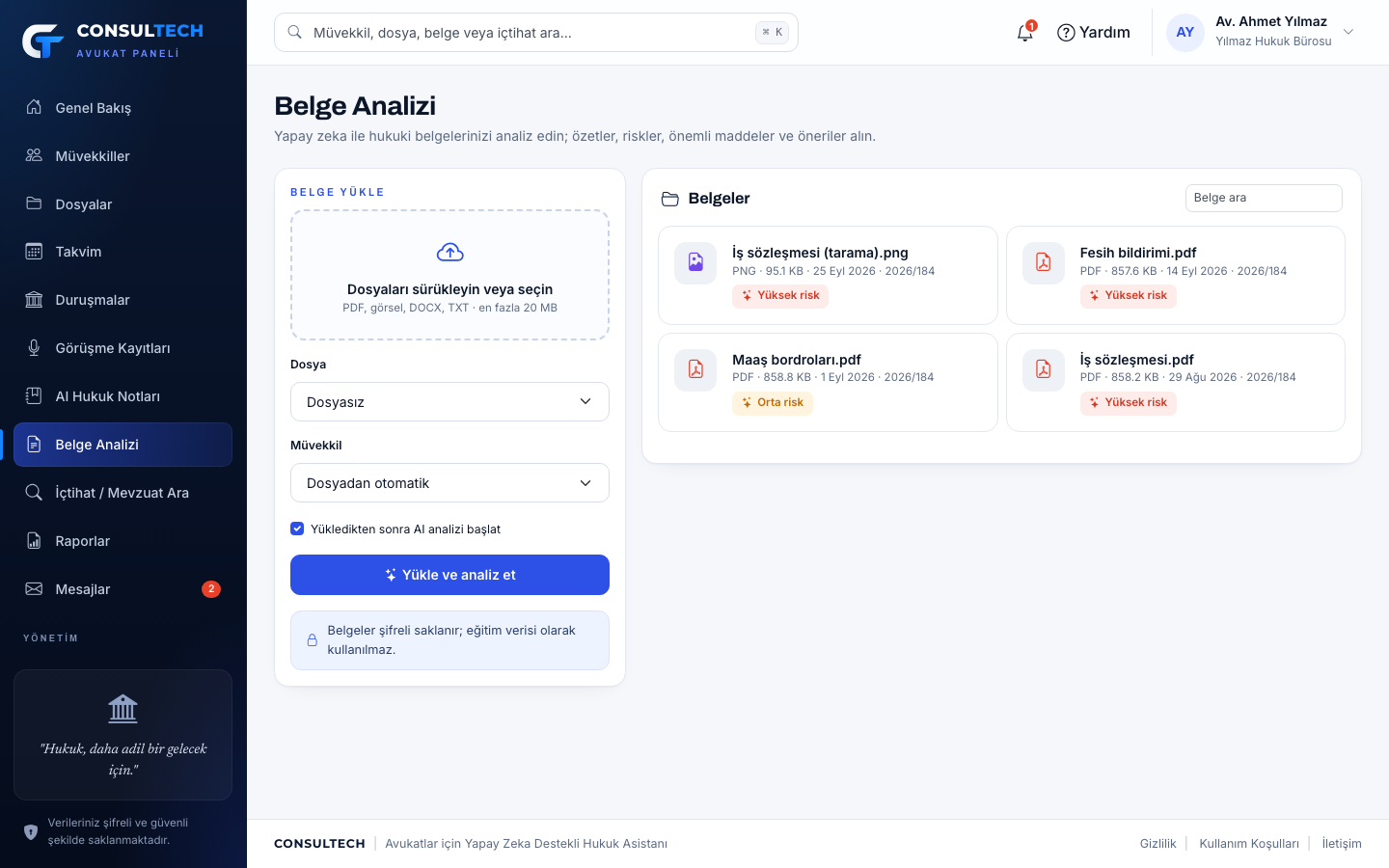
Task: Open the Maaş bordroları.pdf file icon
Action: click(695, 369)
